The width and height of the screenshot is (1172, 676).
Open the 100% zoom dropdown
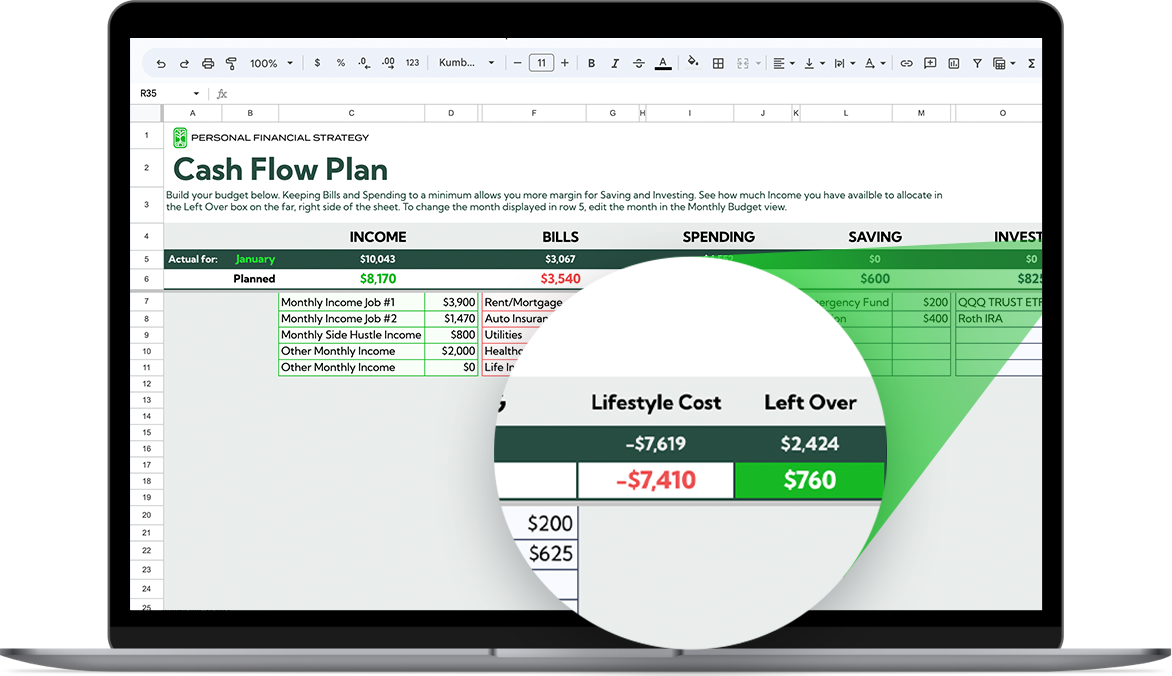[271, 64]
